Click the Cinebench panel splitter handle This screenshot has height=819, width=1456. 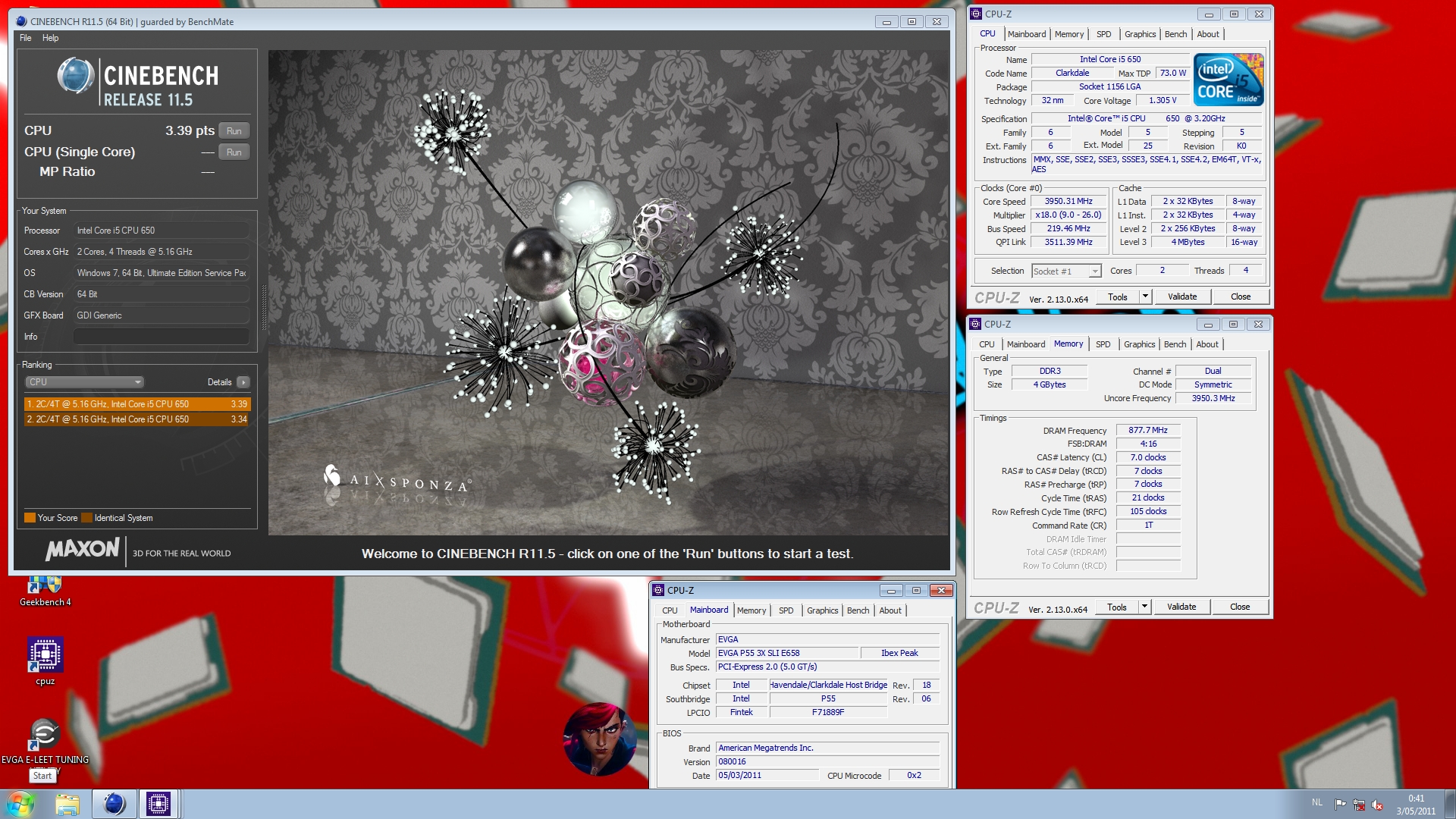coord(264,307)
